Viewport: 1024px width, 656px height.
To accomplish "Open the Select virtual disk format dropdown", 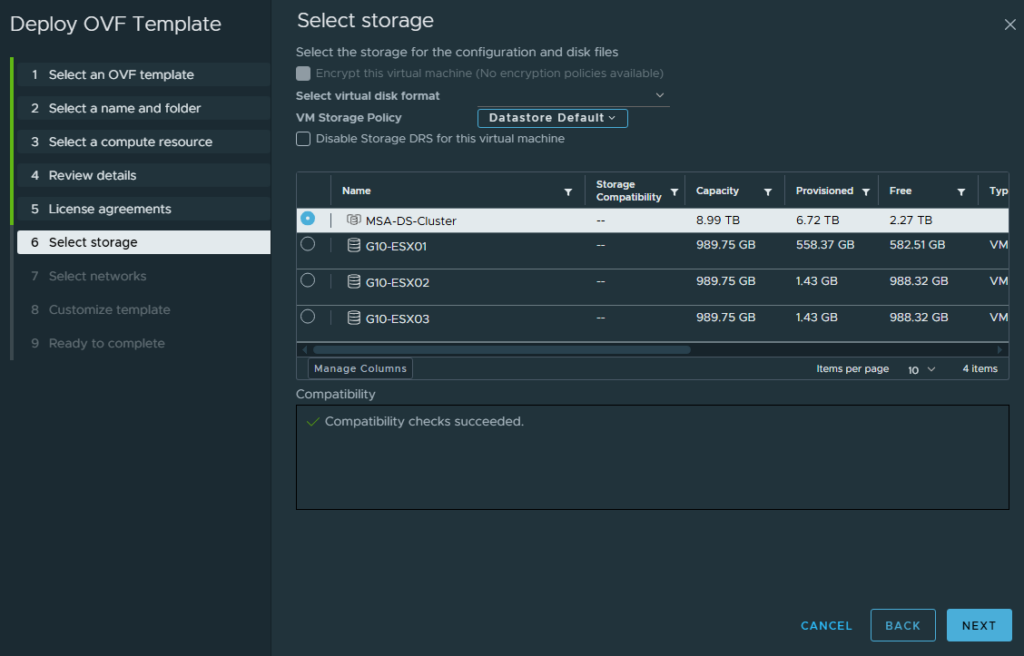I will tap(573, 95).
